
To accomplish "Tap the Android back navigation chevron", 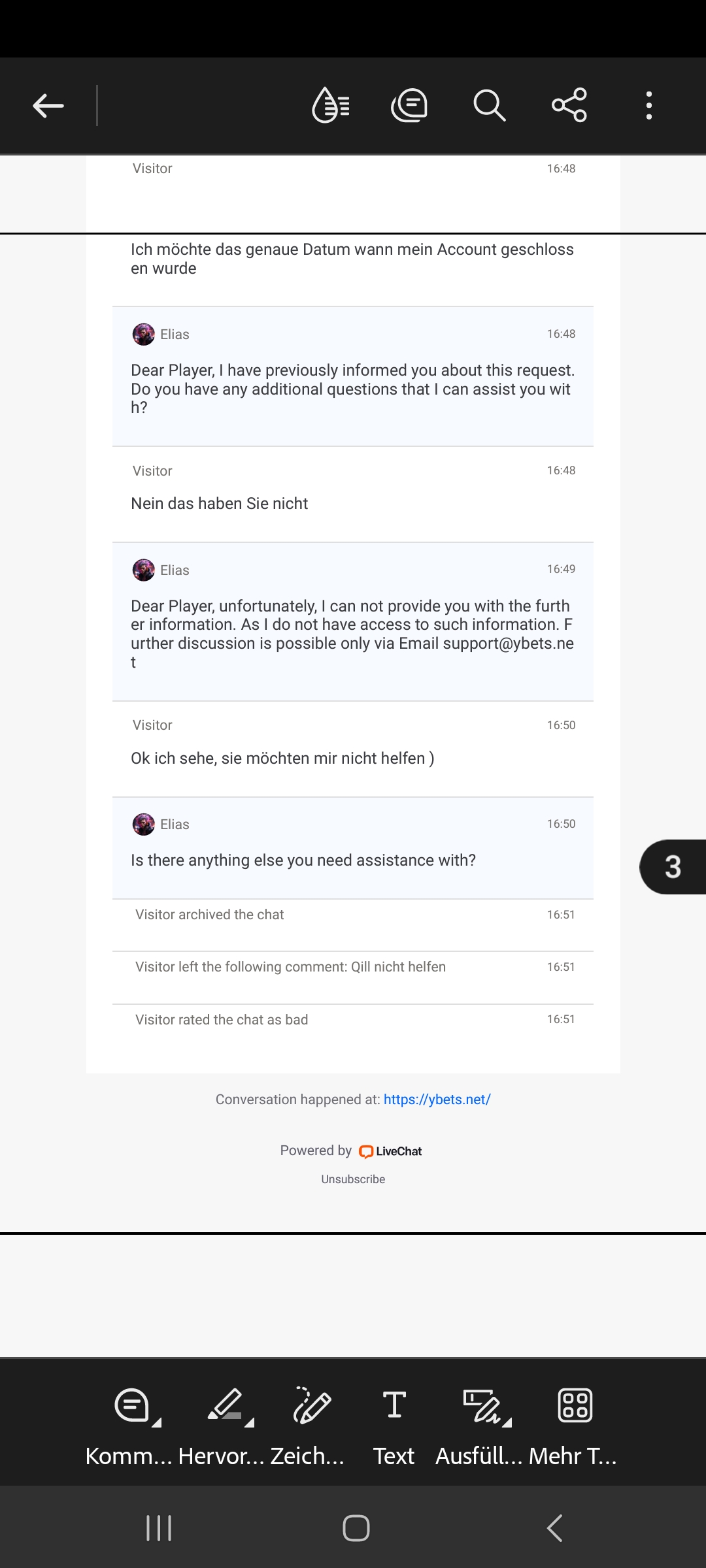I will (x=554, y=1528).
